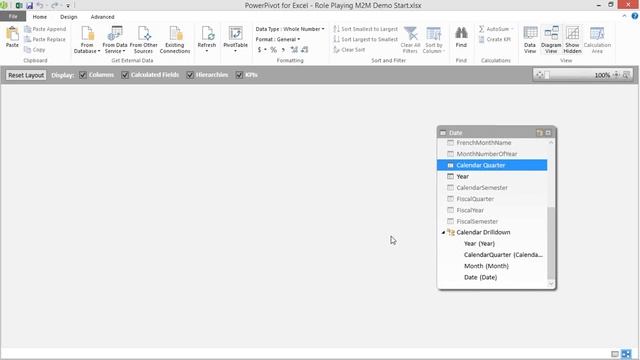Select the FiscalQuarter column
Viewport: 640px width, 360px height.
[x=492, y=199]
